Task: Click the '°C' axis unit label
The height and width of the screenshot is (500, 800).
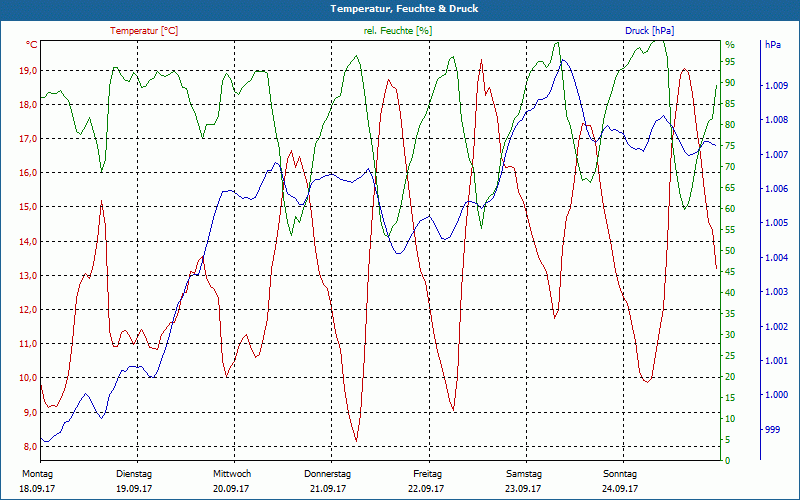Action: point(31,45)
